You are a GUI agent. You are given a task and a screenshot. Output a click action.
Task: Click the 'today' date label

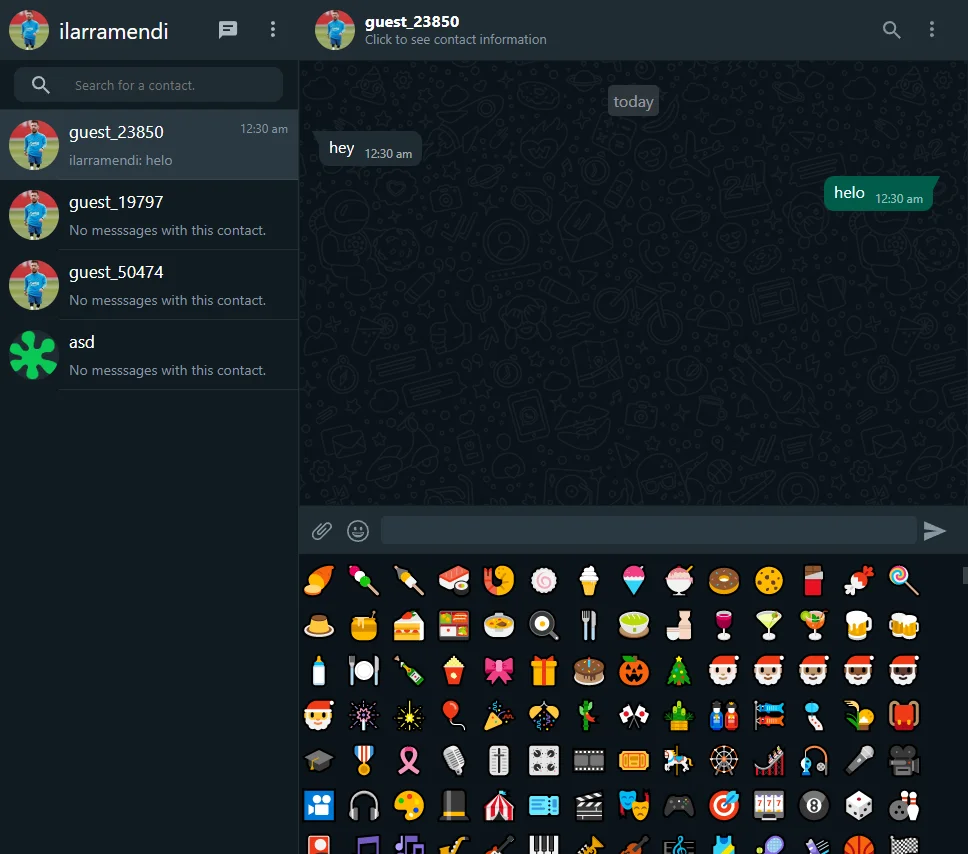point(633,101)
